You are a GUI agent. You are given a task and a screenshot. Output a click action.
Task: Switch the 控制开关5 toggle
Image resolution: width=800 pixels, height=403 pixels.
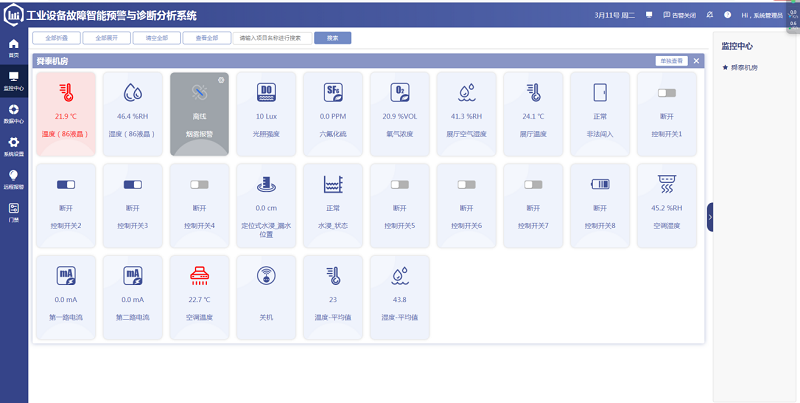pyautogui.click(x=400, y=184)
